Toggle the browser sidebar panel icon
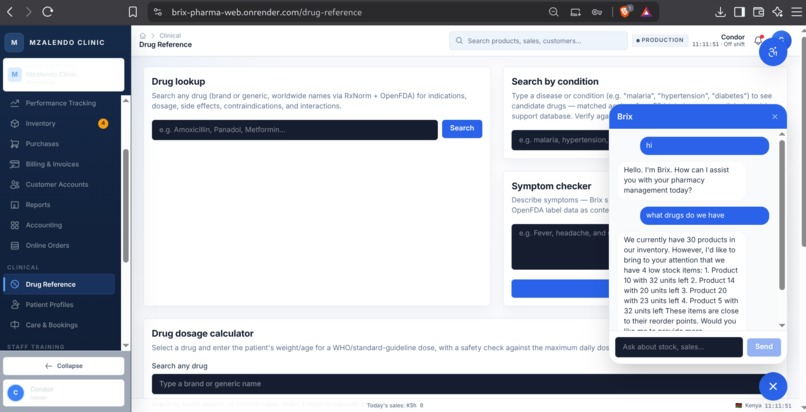Image resolution: width=806 pixels, height=412 pixels. (739, 12)
